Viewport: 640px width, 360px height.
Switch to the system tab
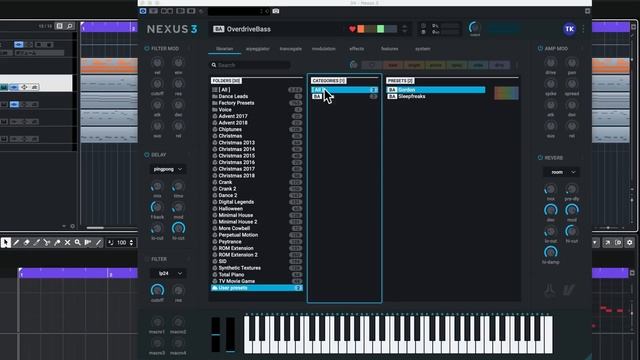pos(422,49)
